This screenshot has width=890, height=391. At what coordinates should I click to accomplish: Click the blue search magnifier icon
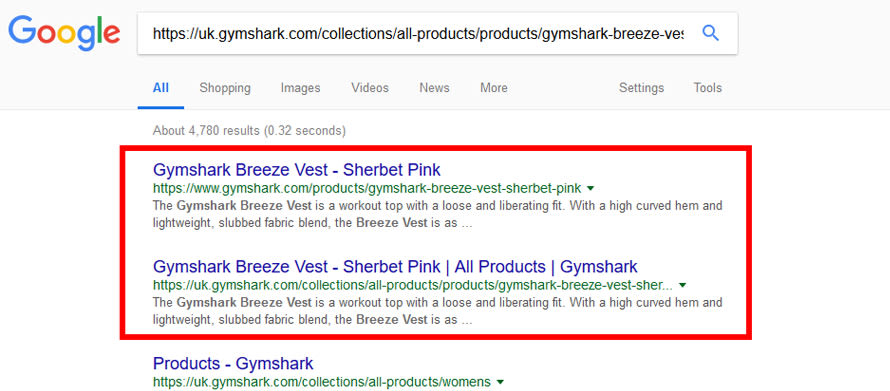tap(710, 33)
